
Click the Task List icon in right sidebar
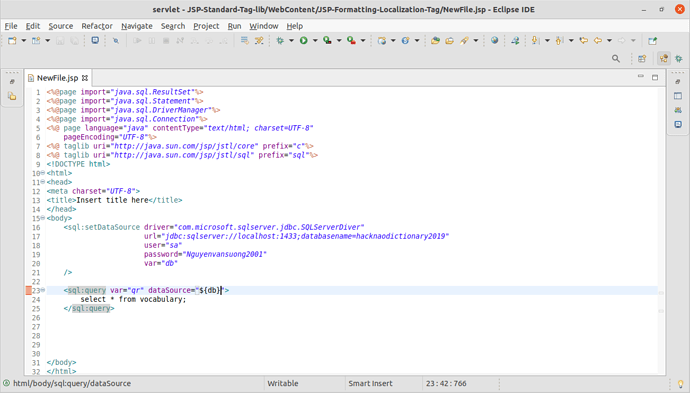click(x=678, y=110)
